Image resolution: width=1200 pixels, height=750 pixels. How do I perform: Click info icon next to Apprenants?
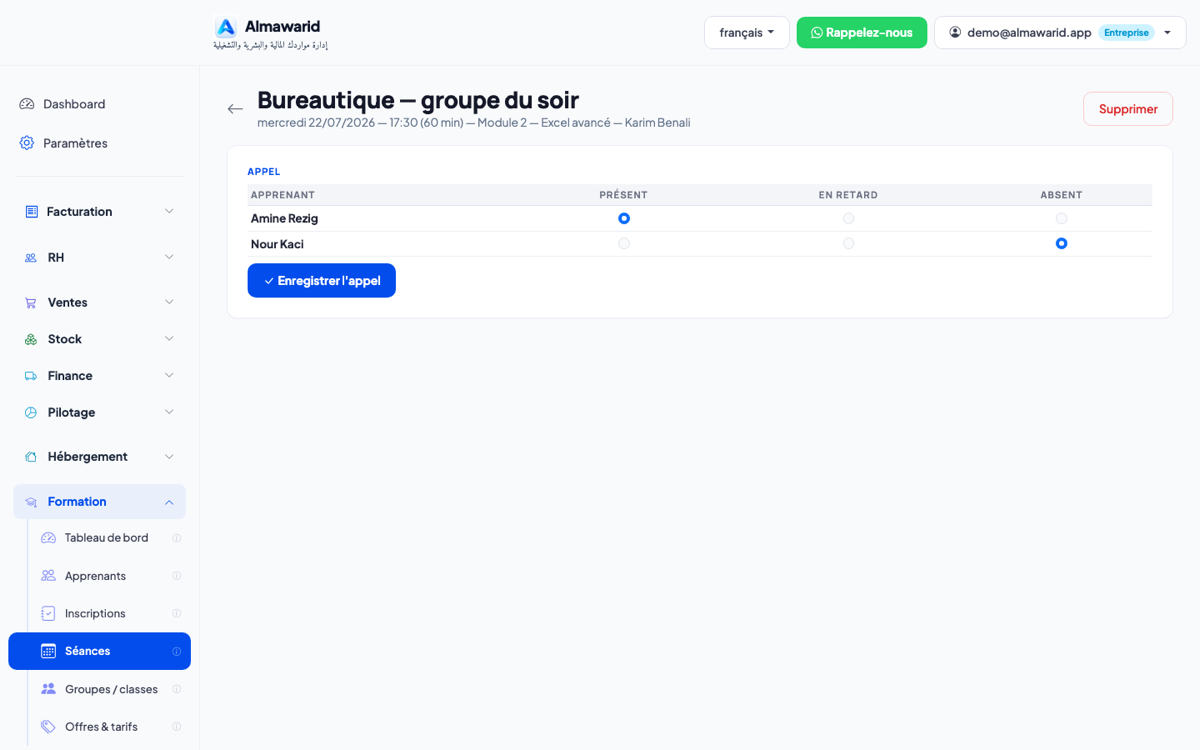(x=177, y=576)
